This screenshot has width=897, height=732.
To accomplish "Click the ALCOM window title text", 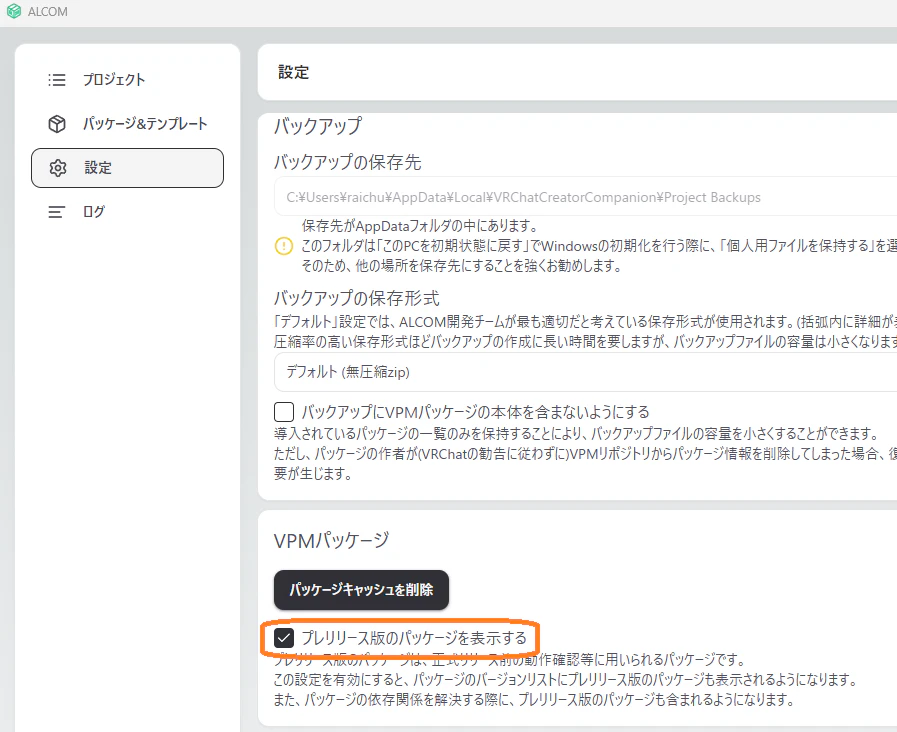I will coord(47,11).
